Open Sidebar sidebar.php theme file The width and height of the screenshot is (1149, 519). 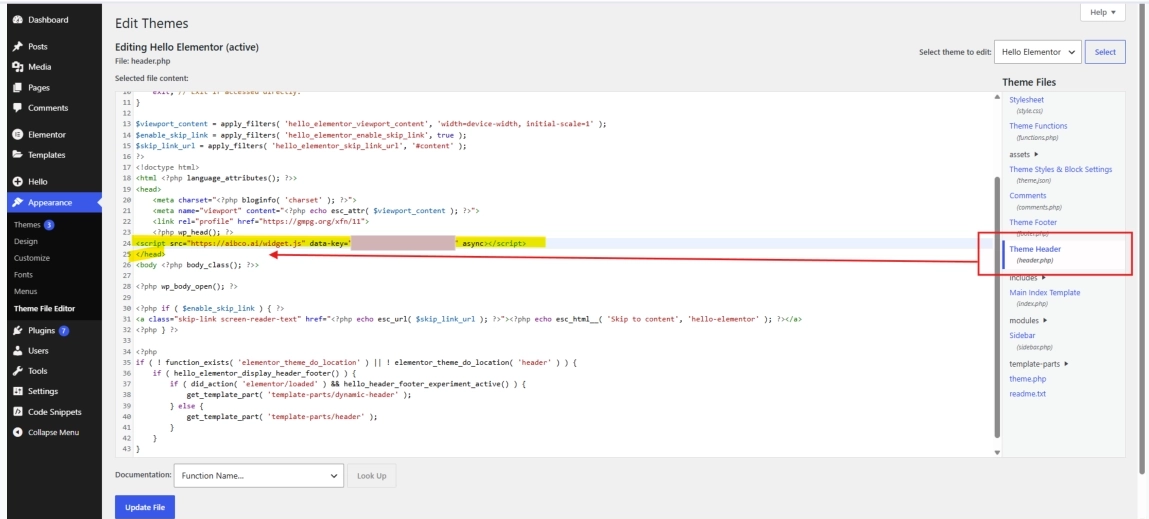(1021, 336)
